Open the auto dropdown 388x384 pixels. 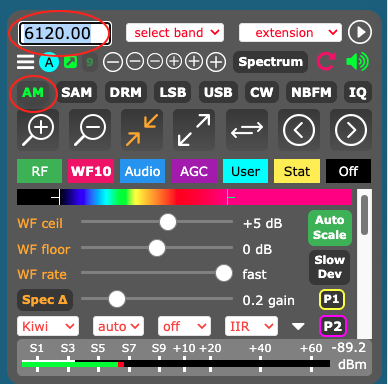point(118,326)
